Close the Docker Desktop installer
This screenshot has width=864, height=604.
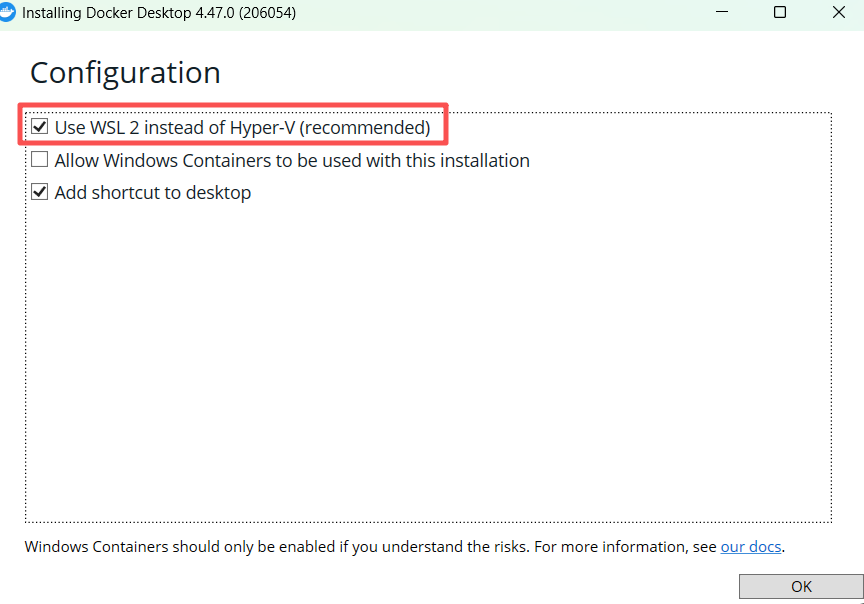pos(839,12)
